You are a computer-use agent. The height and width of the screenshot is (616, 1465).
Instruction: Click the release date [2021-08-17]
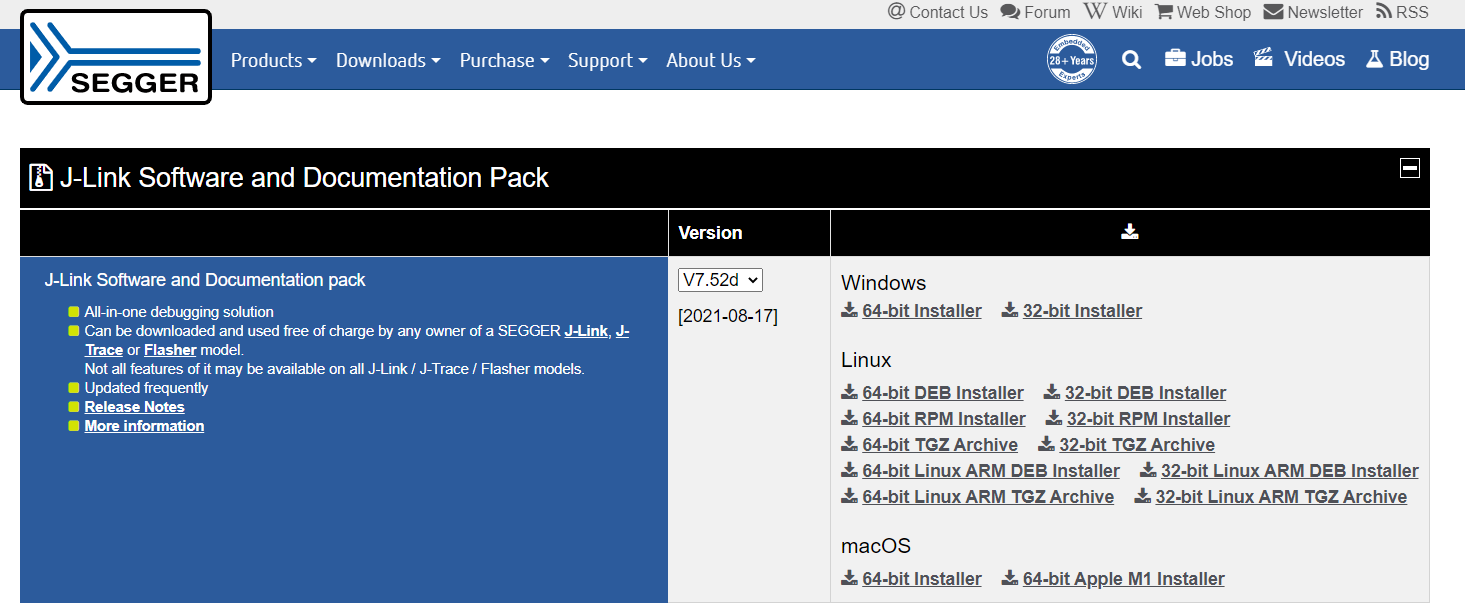pos(728,317)
